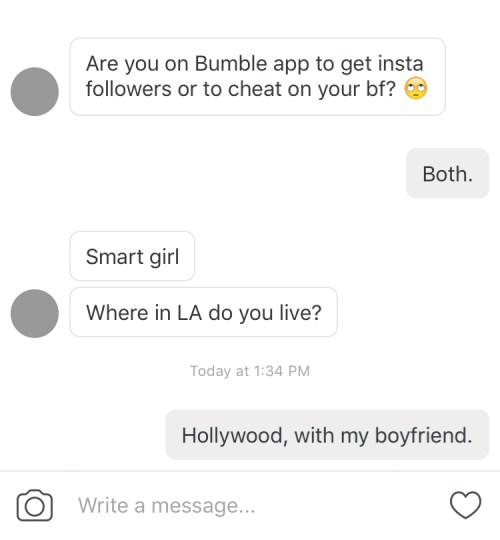Click 'LA' in the location question
Viewport: 500px width, 540px height.
pos(189,313)
